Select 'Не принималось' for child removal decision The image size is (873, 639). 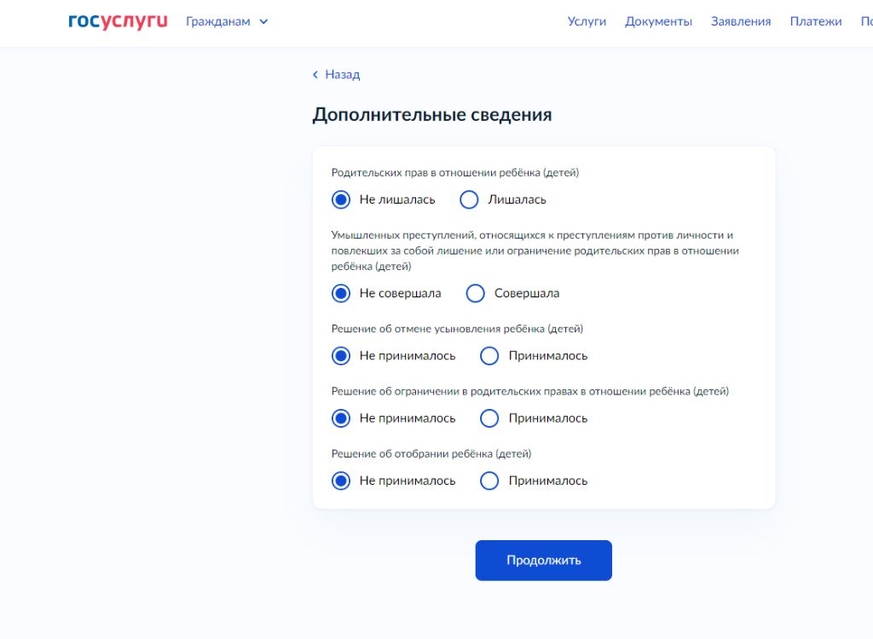click(341, 481)
